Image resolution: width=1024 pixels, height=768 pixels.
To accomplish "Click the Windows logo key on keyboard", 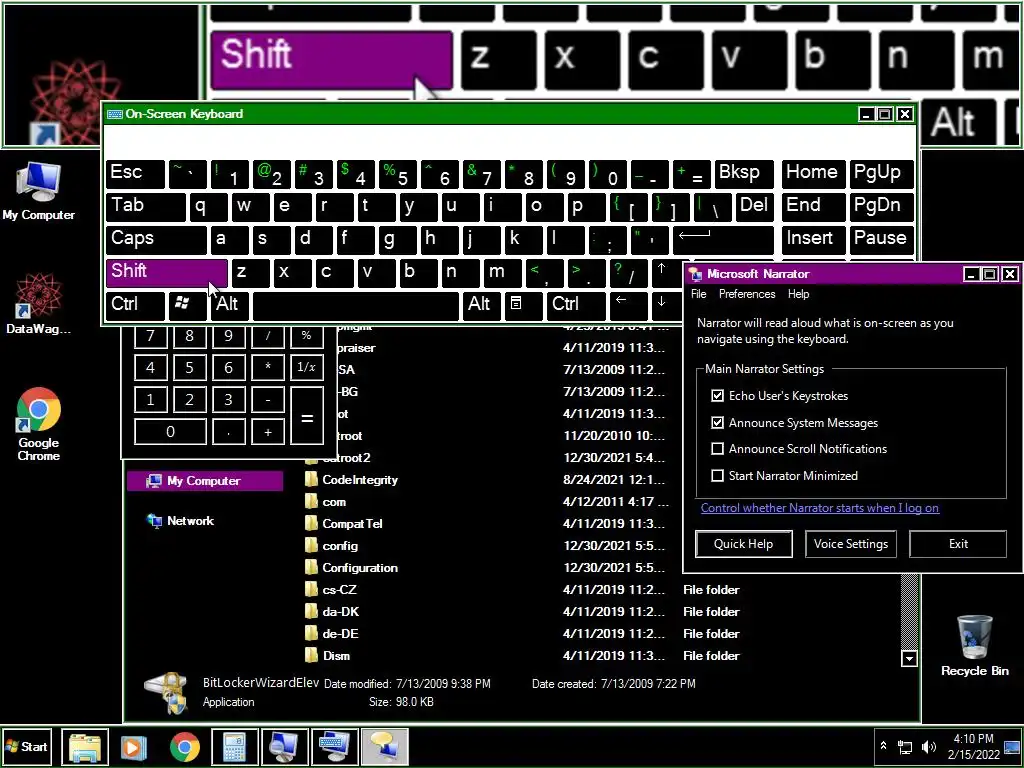I will click(x=187, y=305).
